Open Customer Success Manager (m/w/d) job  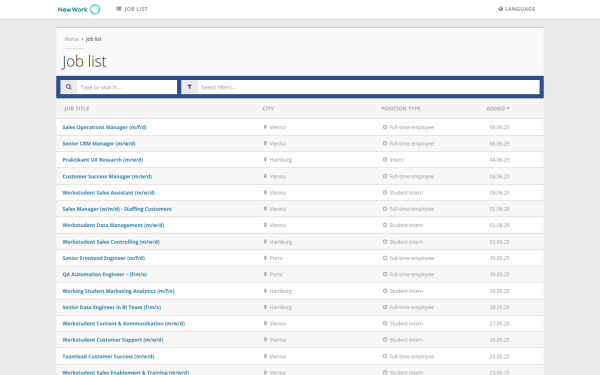click(x=107, y=176)
